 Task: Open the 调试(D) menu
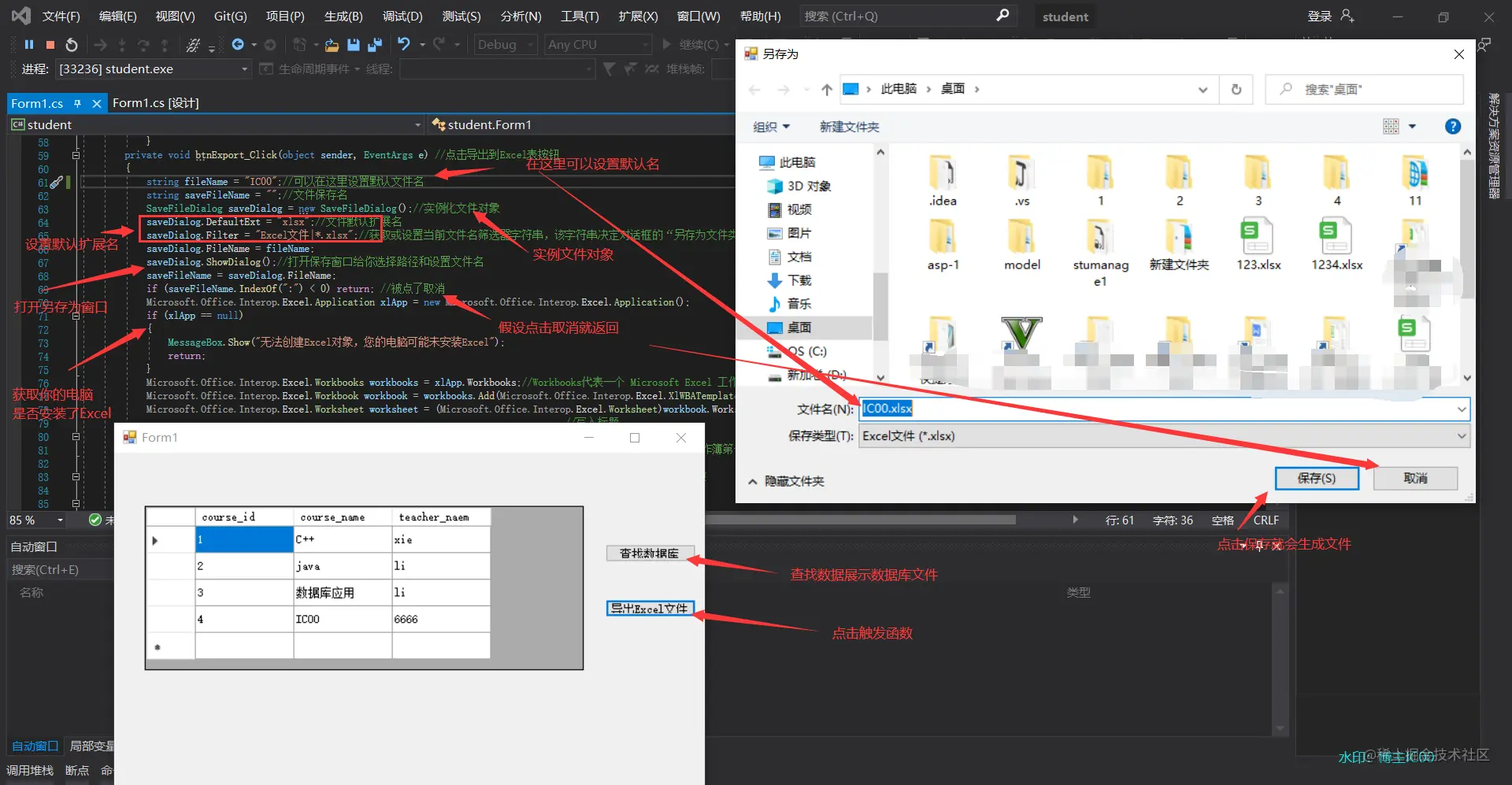coord(402,17)
